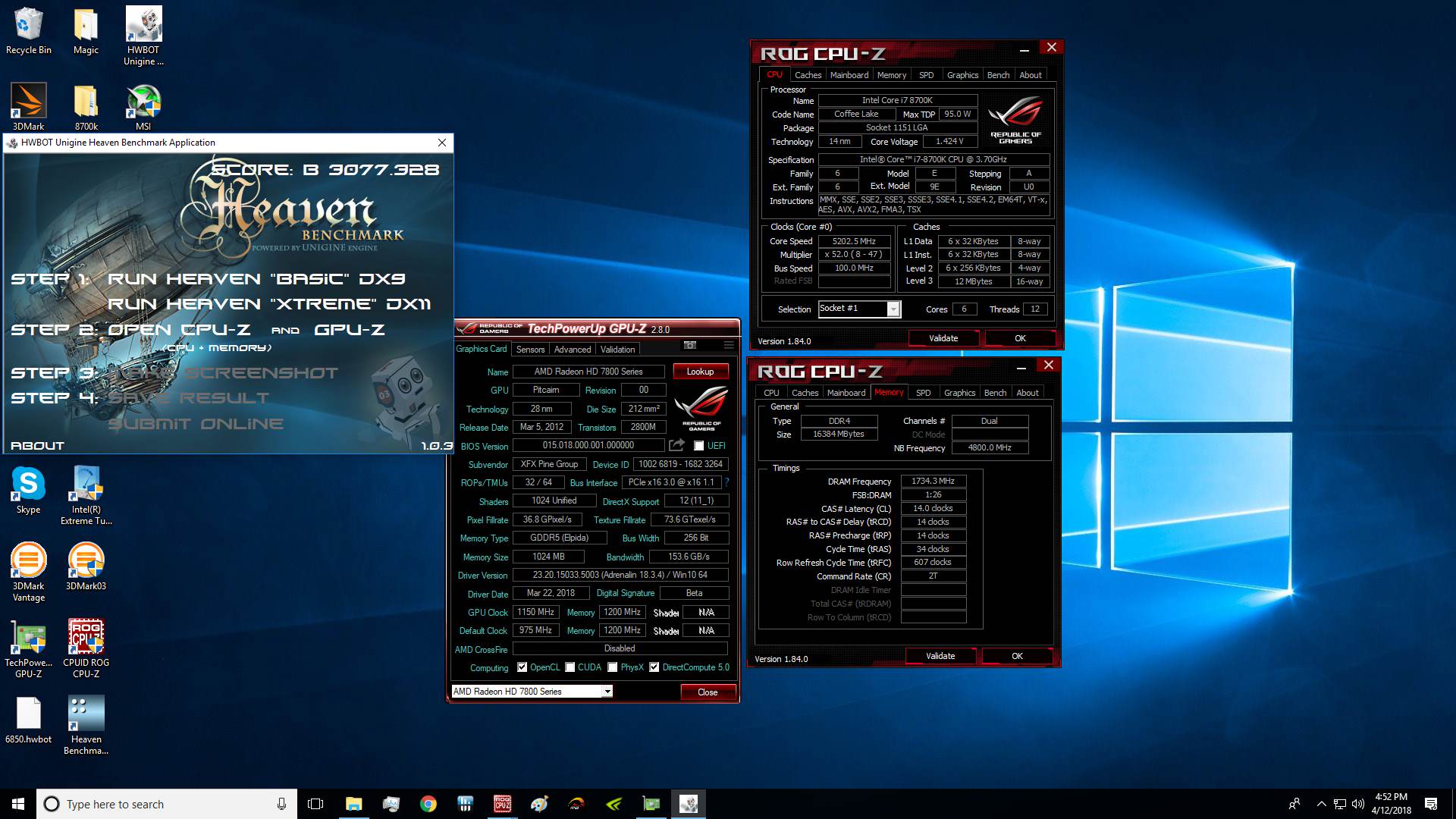
Task: Open File Explorer from the taskbar
Action: pyautogui.click(x=353, y=804)
